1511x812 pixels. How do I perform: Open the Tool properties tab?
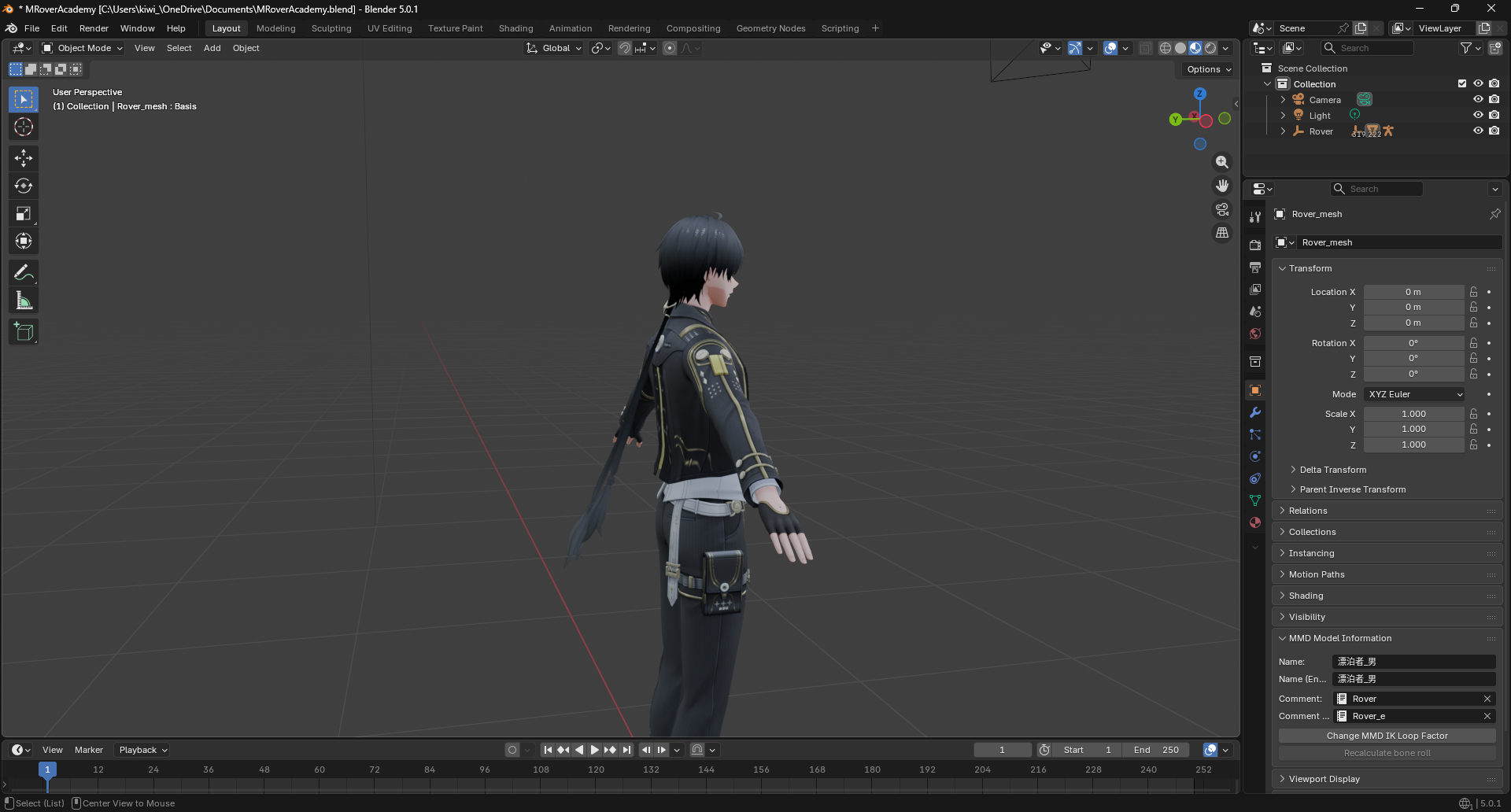tap(1255, 217)
